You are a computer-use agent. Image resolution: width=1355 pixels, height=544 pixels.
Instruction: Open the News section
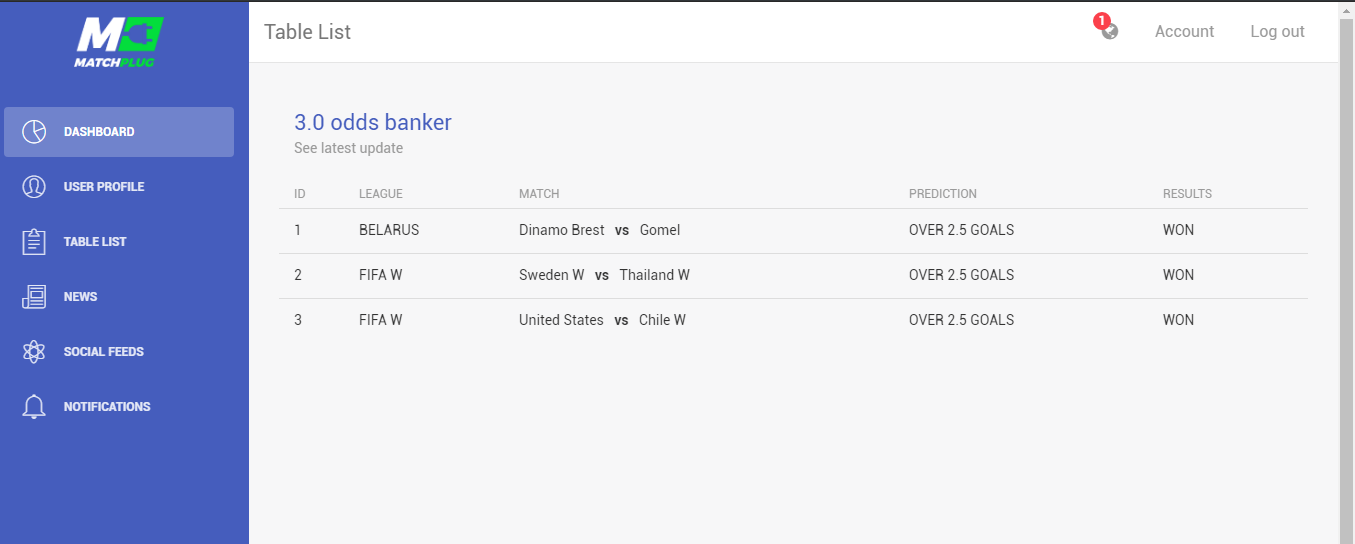(x=119, y=297)
